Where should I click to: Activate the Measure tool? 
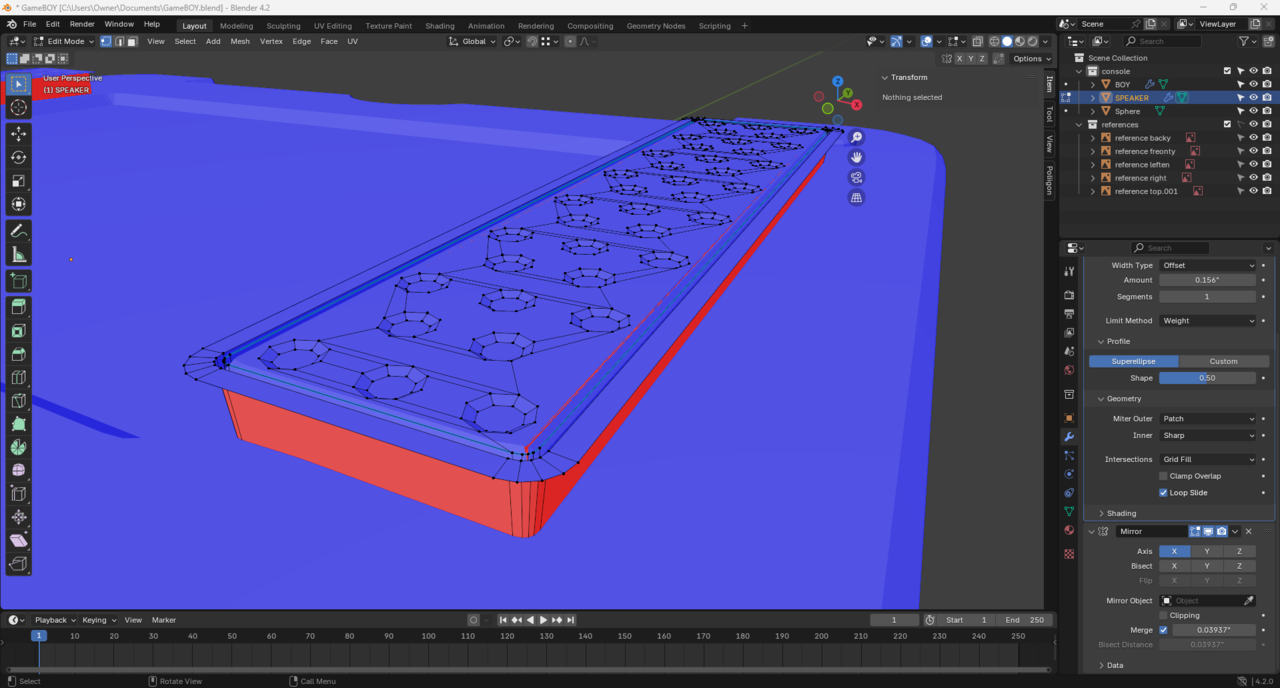pyautogui.click(x=18, y=255)
